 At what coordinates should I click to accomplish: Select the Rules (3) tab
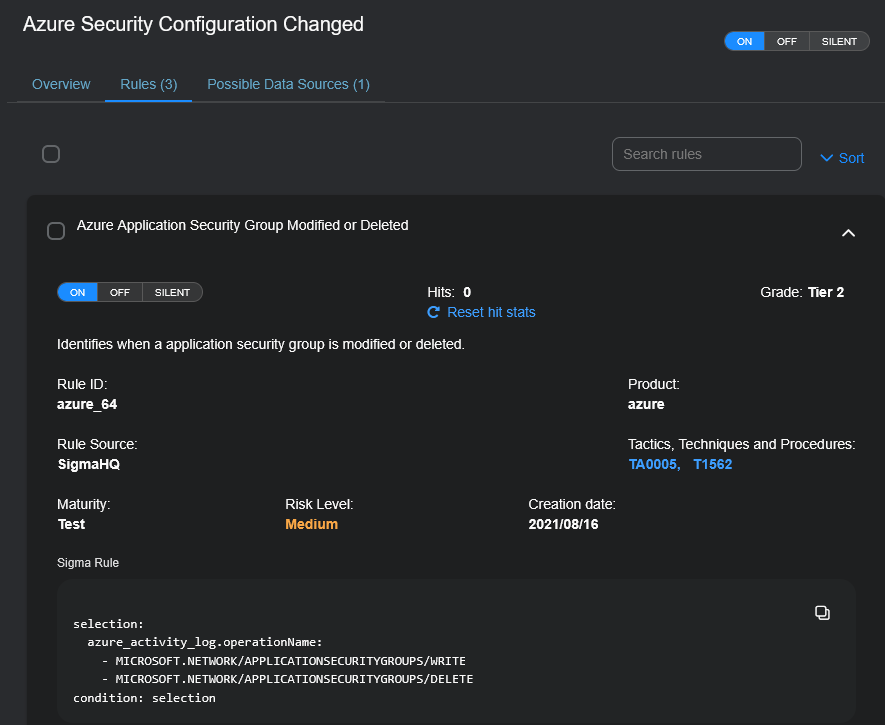(148, 84)
